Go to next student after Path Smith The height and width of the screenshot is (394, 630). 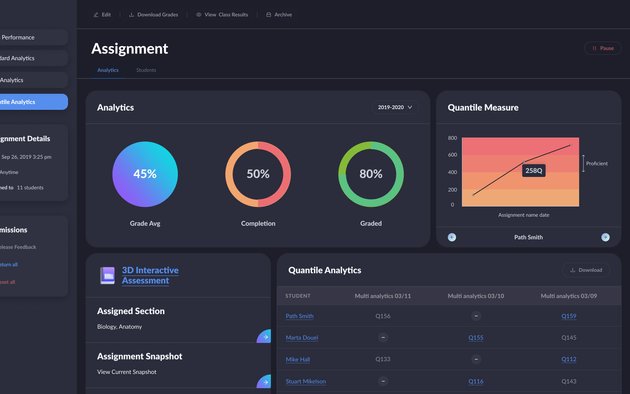coord(605,237)
